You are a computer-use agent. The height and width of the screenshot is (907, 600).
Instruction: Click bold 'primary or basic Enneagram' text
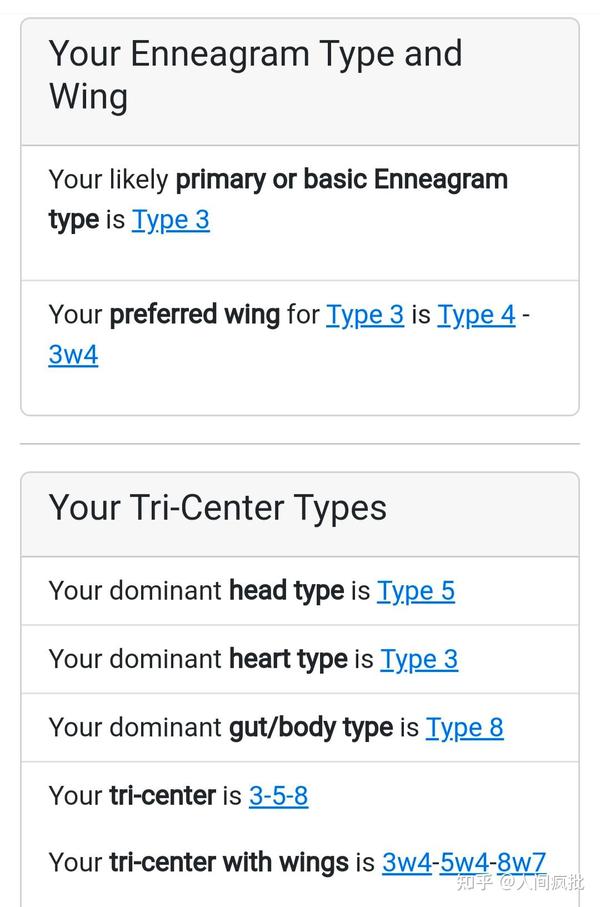(x=341, y=179)
